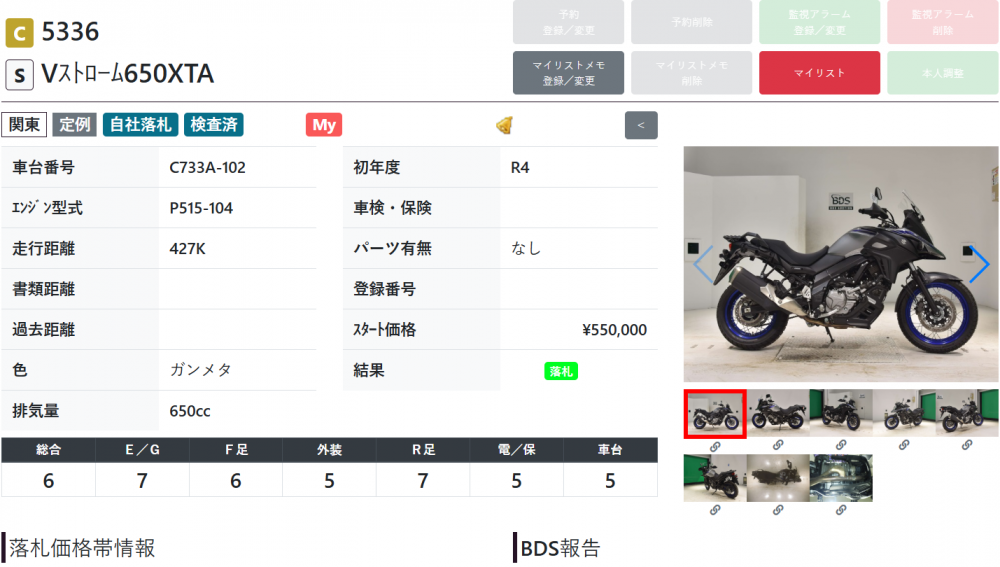1000x567 pixels.
Task: Click the red マイリスト button
Action: [x=819, y=73]
